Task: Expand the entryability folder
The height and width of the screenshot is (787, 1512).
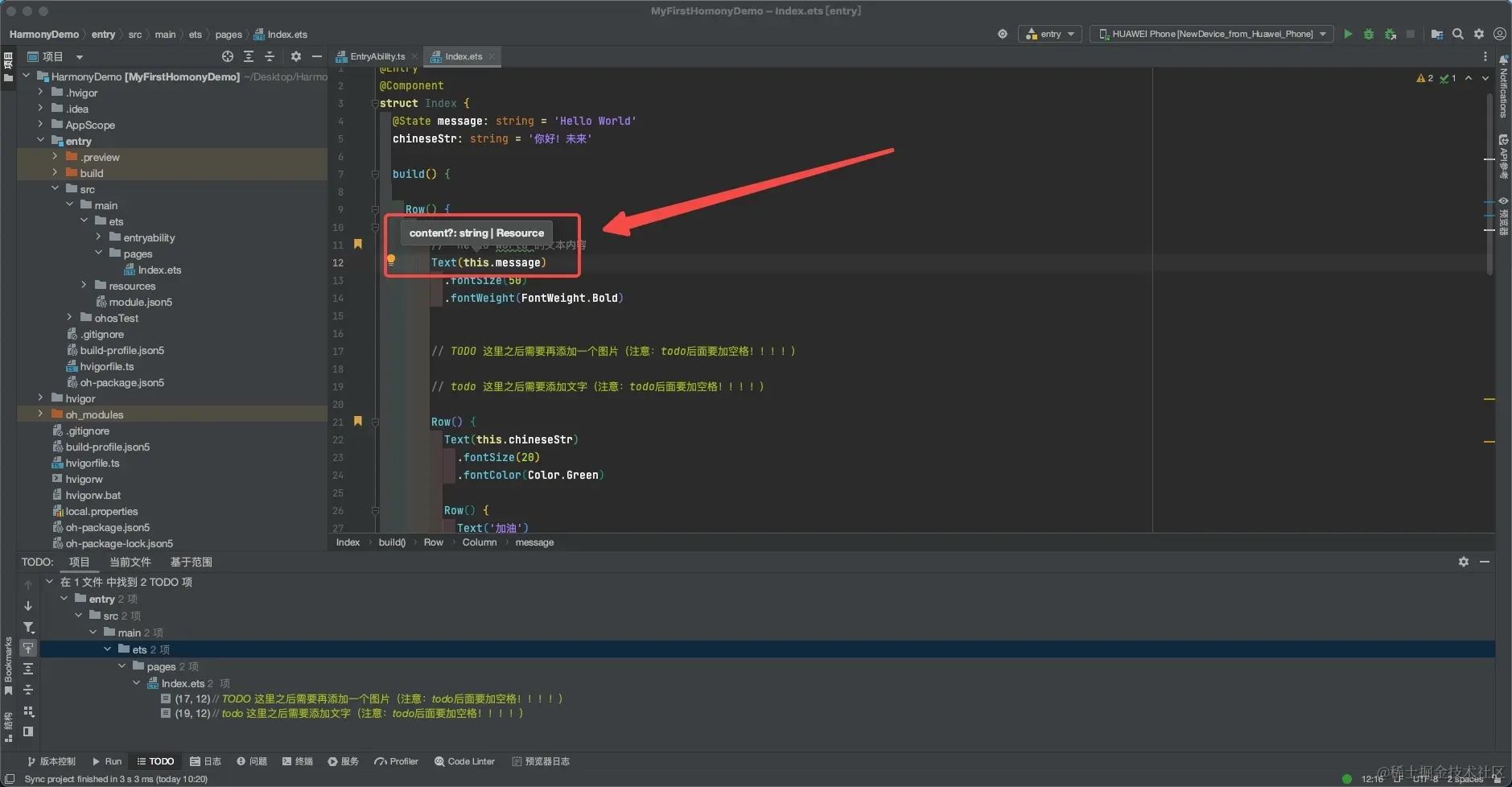Action: [x=98, y=237]
